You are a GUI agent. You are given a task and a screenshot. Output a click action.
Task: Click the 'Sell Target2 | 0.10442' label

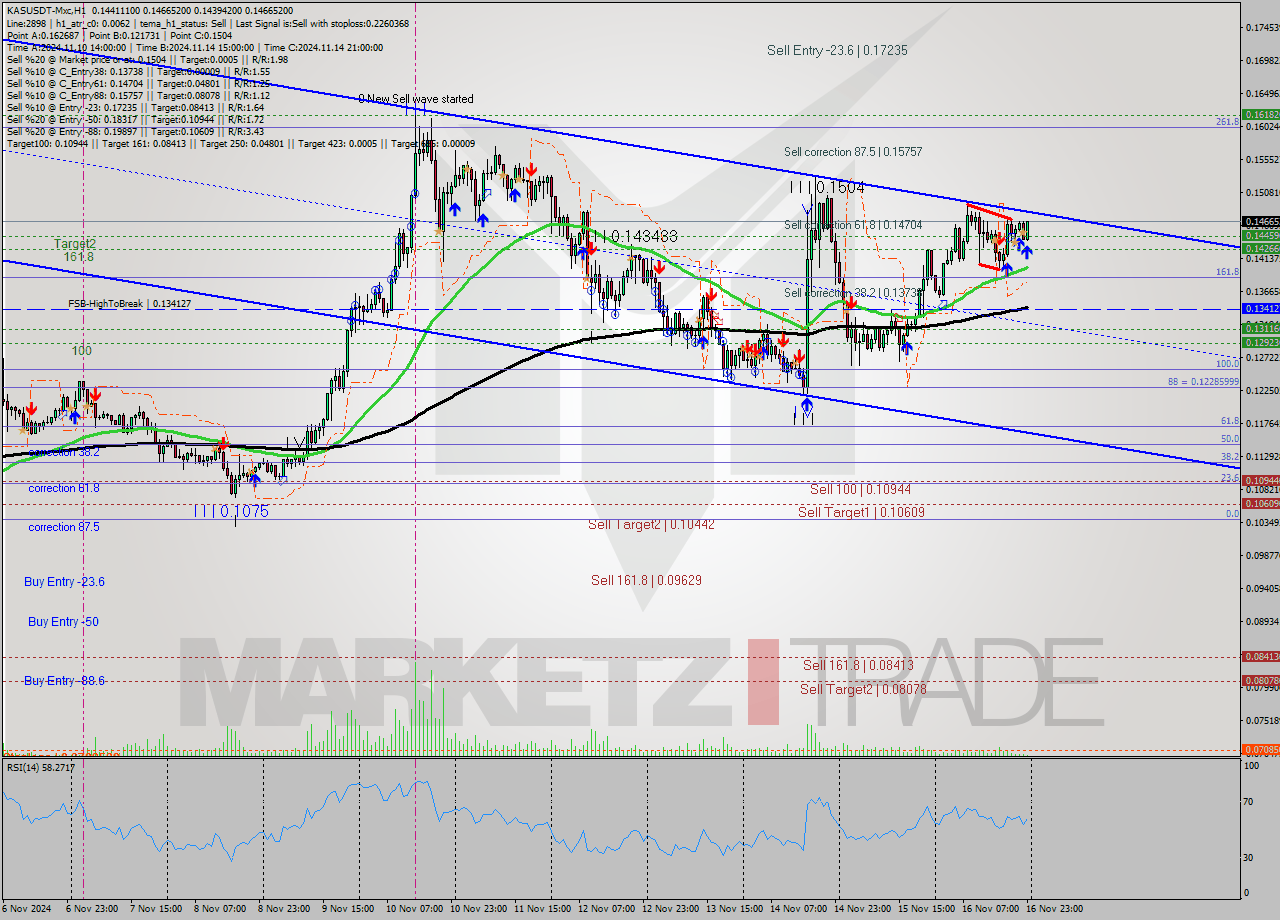(651, 524)
